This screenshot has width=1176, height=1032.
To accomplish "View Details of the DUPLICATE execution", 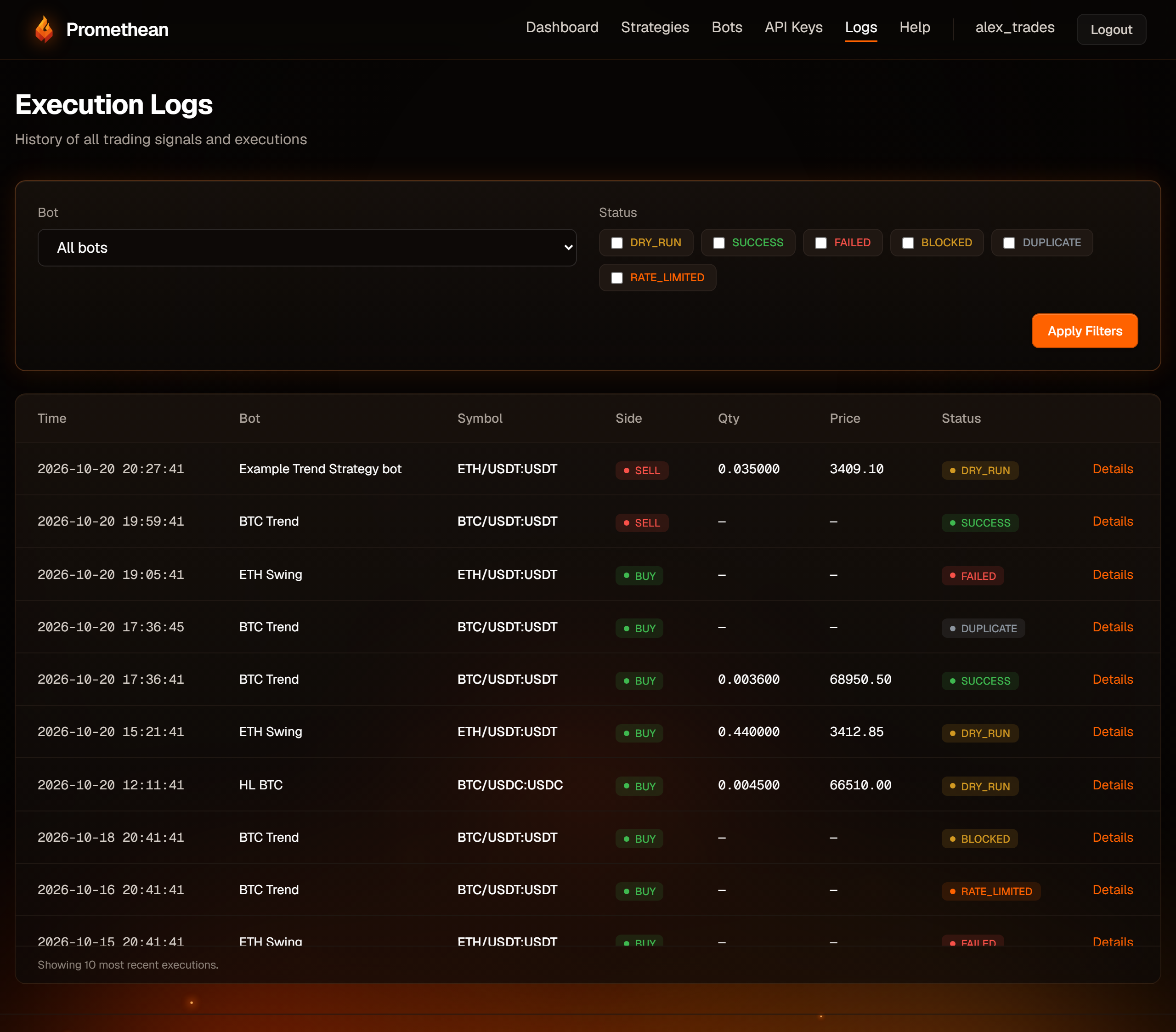I will [1113, 627].
